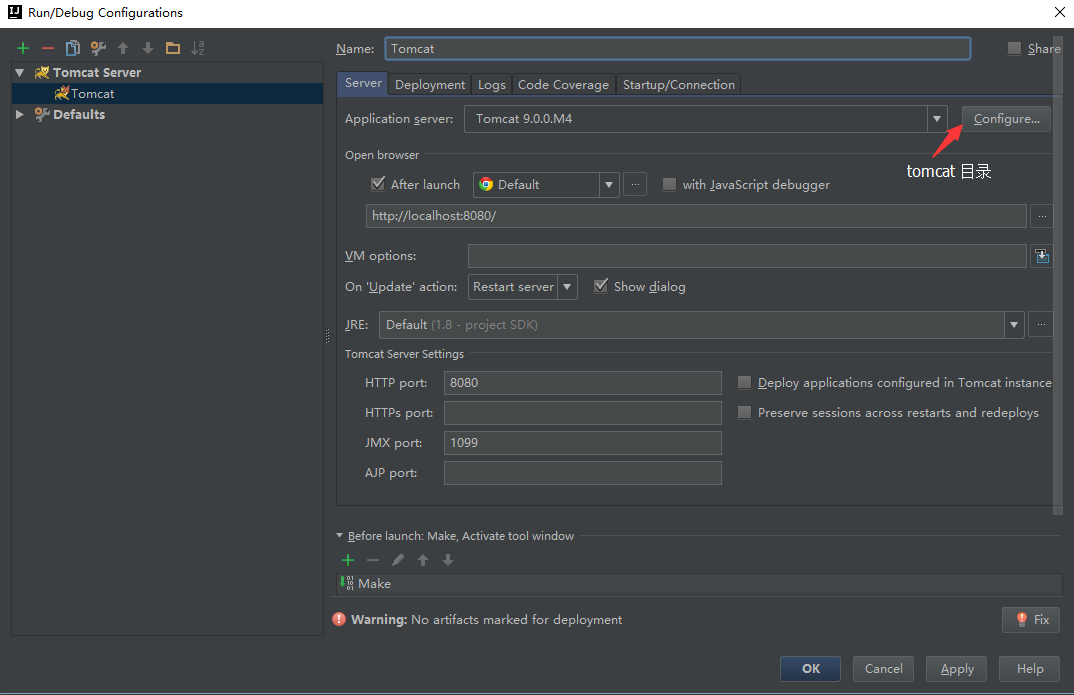Open URL ellipsis button beside localhost field
This screenshot has height=695, width=1074.
pos(1042,216)
